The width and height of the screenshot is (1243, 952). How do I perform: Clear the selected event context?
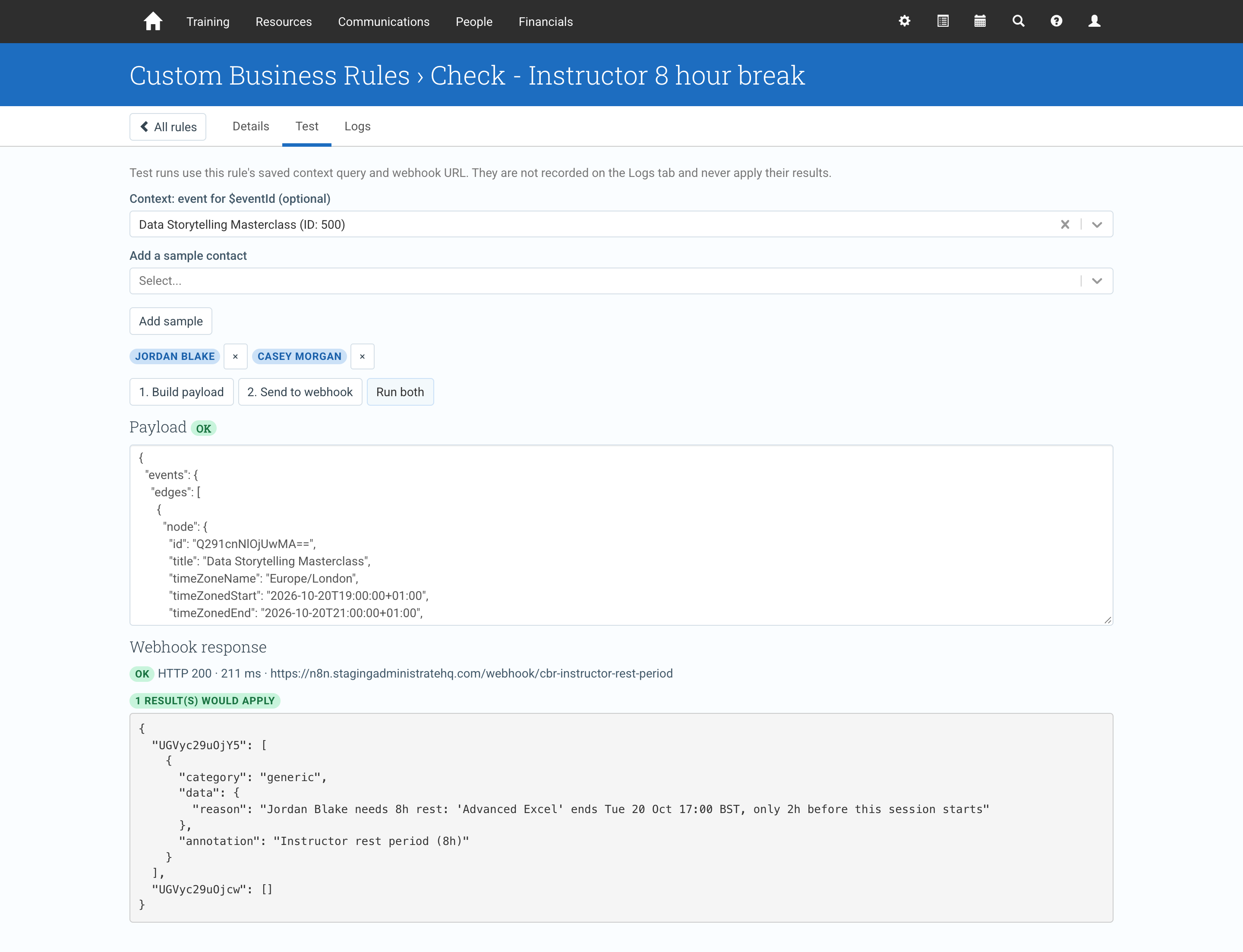click(1065, 224)
